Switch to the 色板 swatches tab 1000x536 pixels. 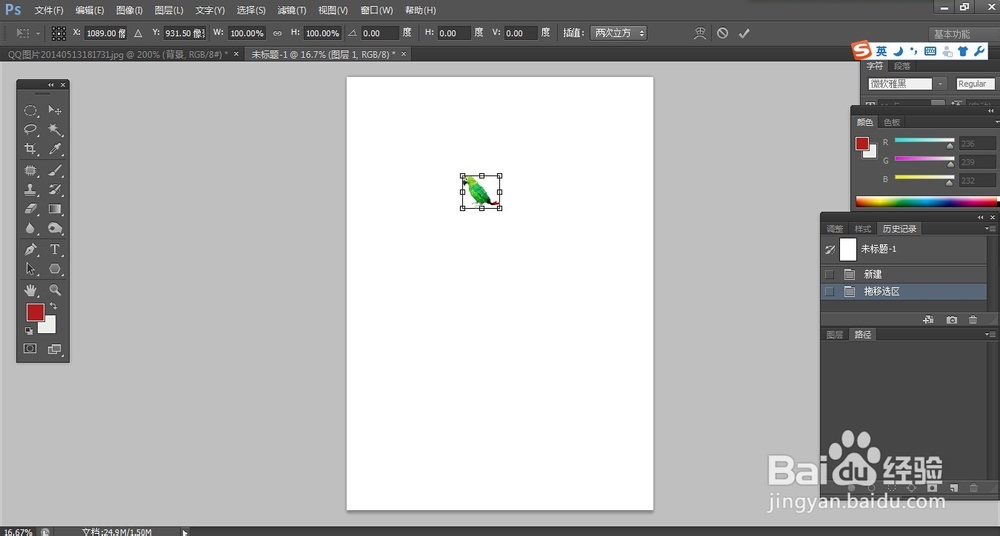[x=892, y=122]
